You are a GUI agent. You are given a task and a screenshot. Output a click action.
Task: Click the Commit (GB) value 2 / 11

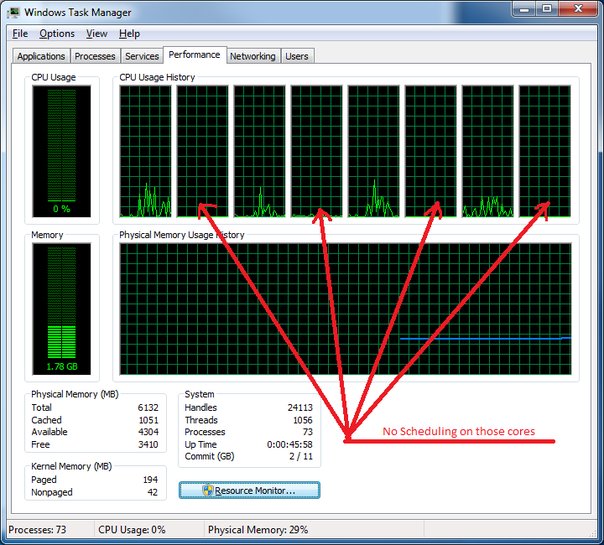point(301,456)
